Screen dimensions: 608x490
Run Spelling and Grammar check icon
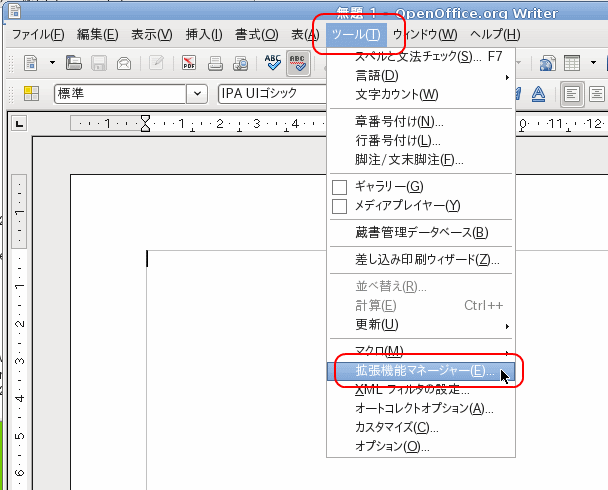274,64
